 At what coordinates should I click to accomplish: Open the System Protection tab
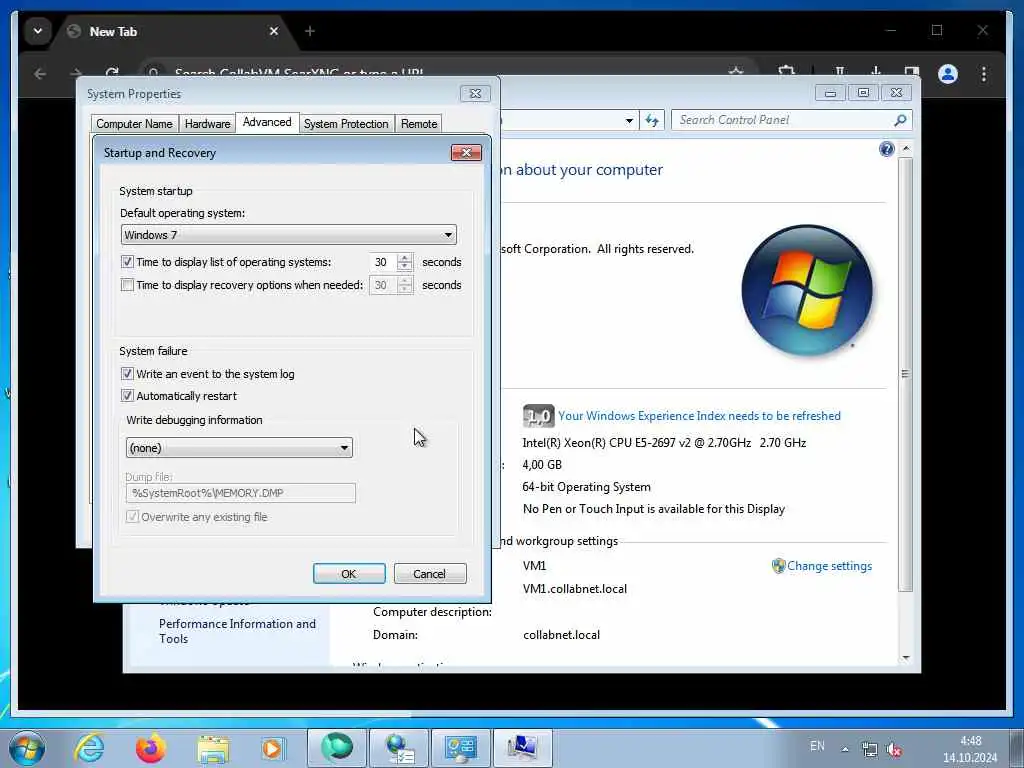click(x=346, y=123)
